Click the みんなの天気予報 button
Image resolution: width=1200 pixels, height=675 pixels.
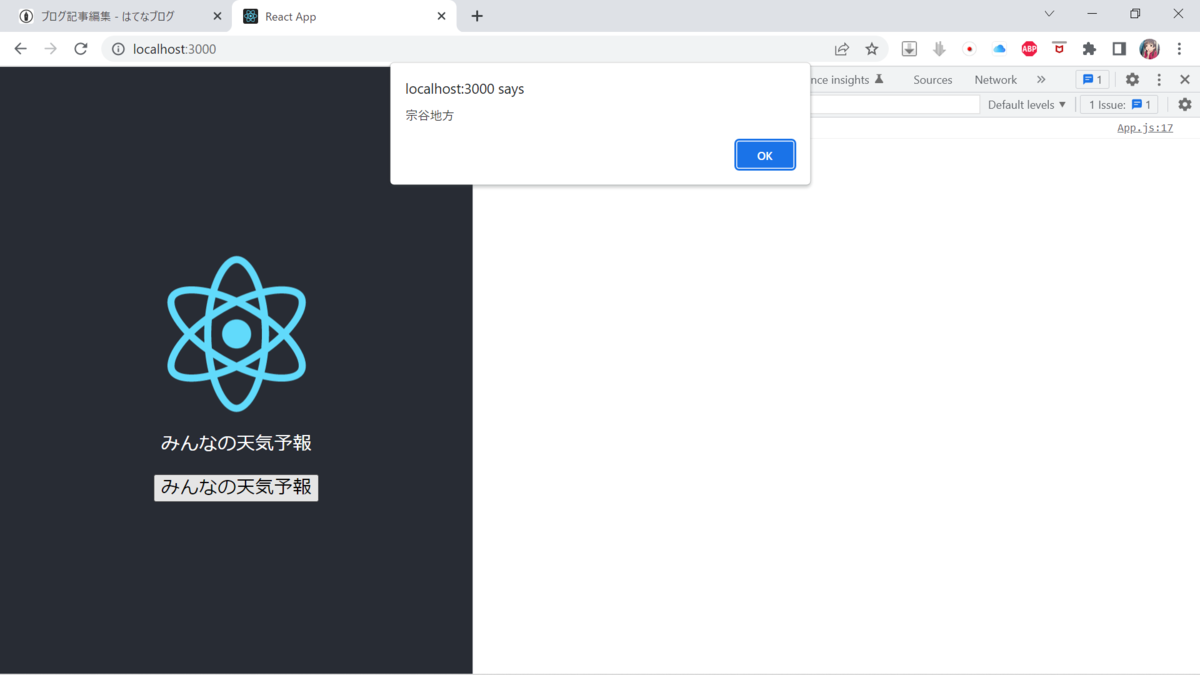pos(236,487)
